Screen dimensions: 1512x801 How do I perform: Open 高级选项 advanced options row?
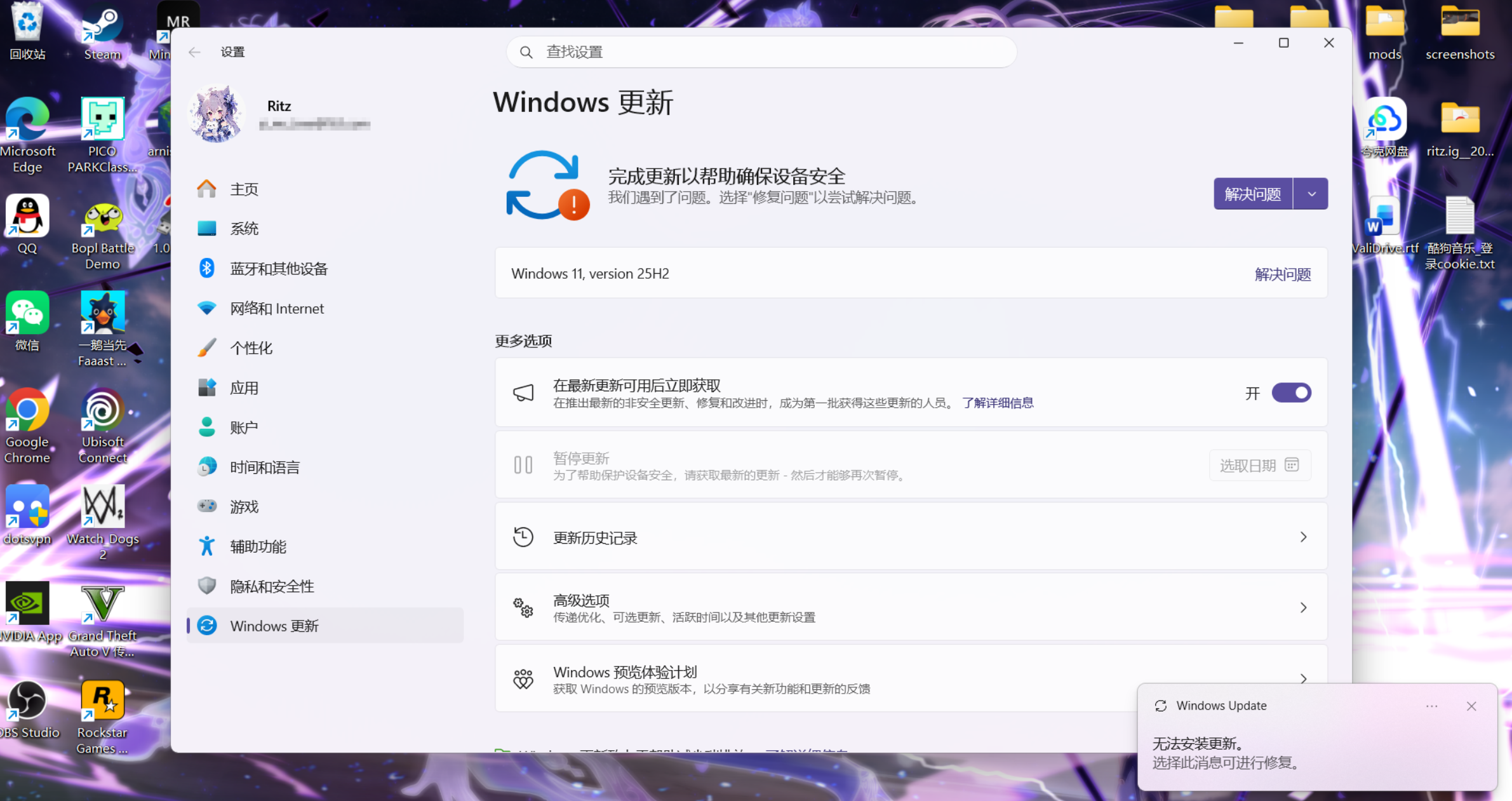tap(911, 608)
